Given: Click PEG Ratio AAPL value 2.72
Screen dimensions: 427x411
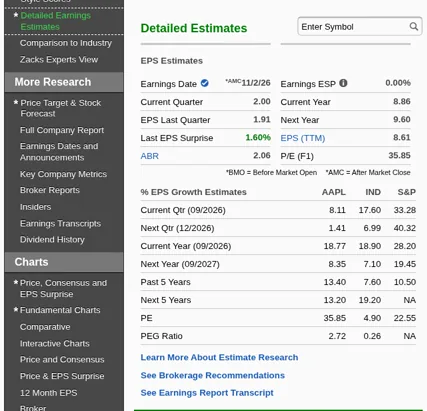Looking at the screenshot, I should (x=337, y=336).
